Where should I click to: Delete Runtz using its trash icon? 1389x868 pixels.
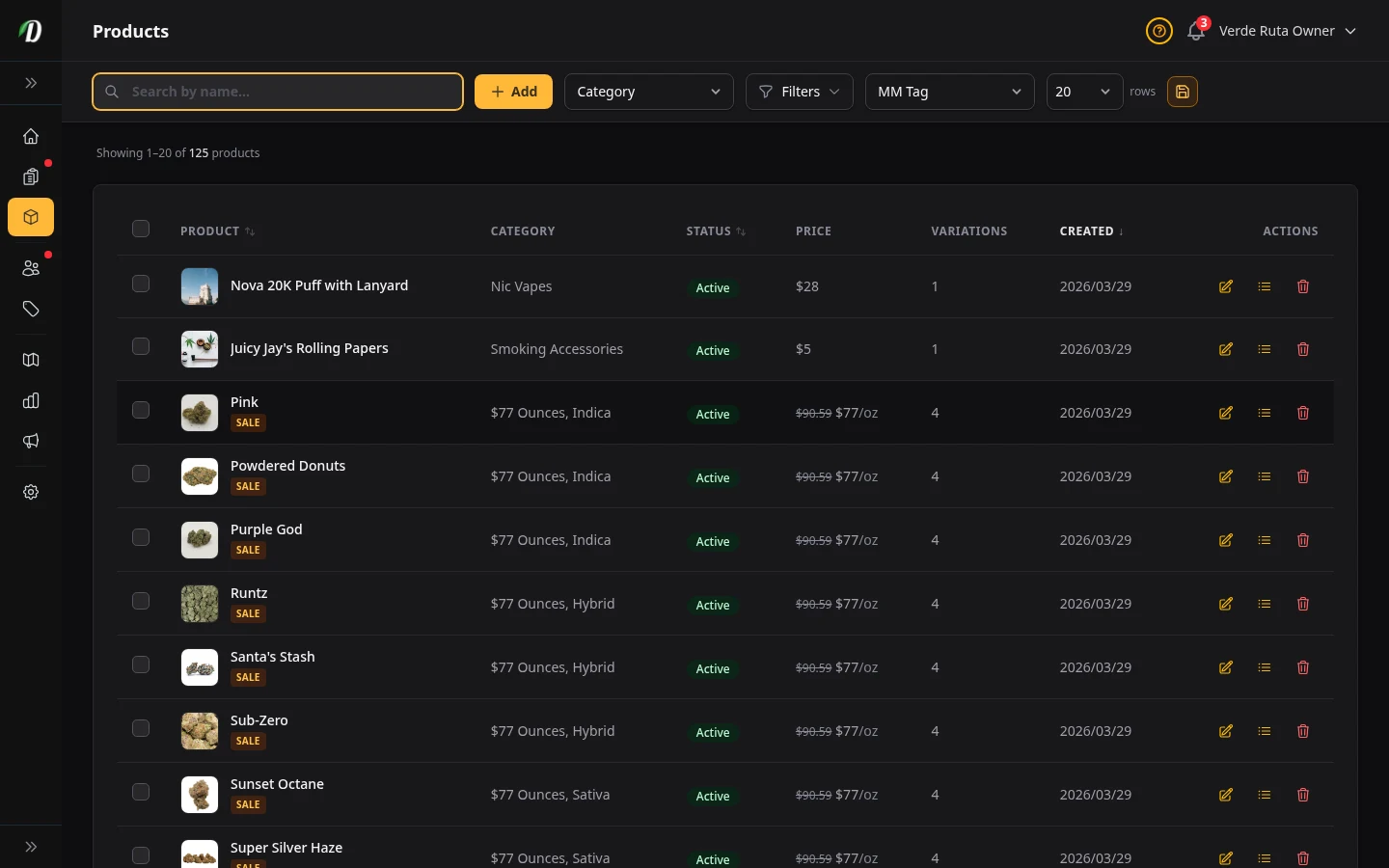[1303, 604]
